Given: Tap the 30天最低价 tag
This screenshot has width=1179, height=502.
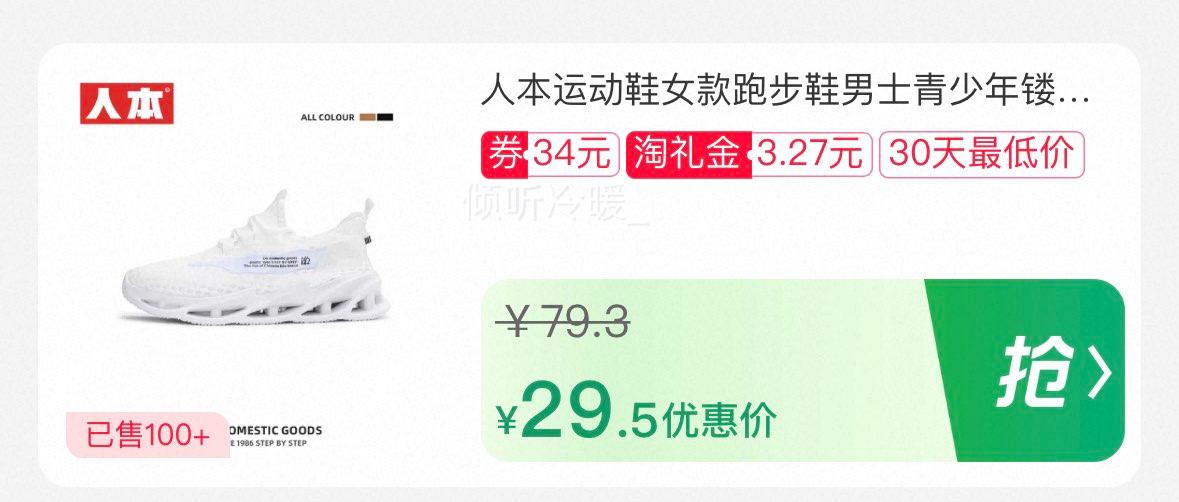Looking at the screenshot, I should click(981, 155).
